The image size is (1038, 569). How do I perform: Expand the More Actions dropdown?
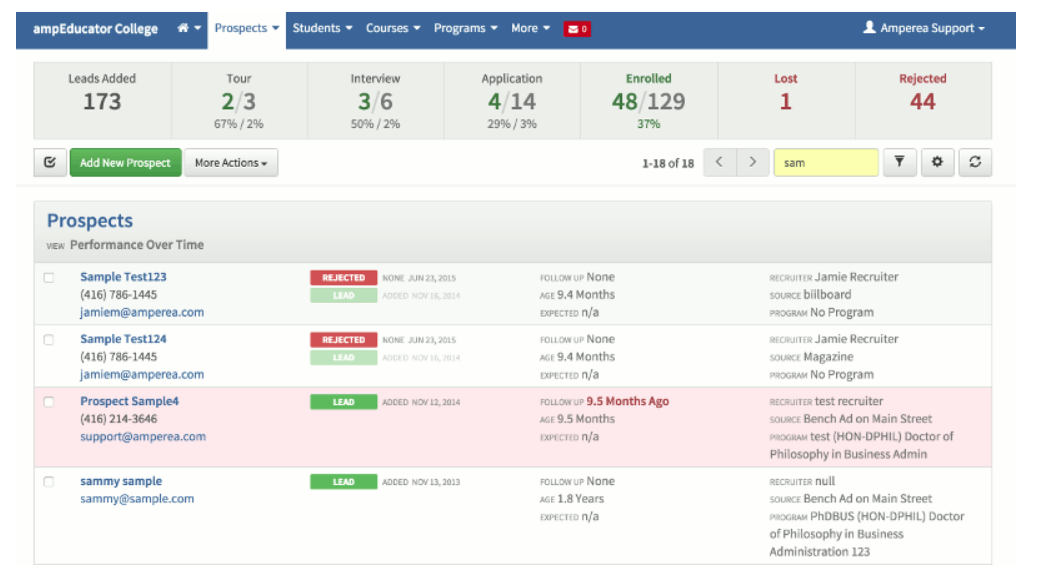tap(231, 163)
